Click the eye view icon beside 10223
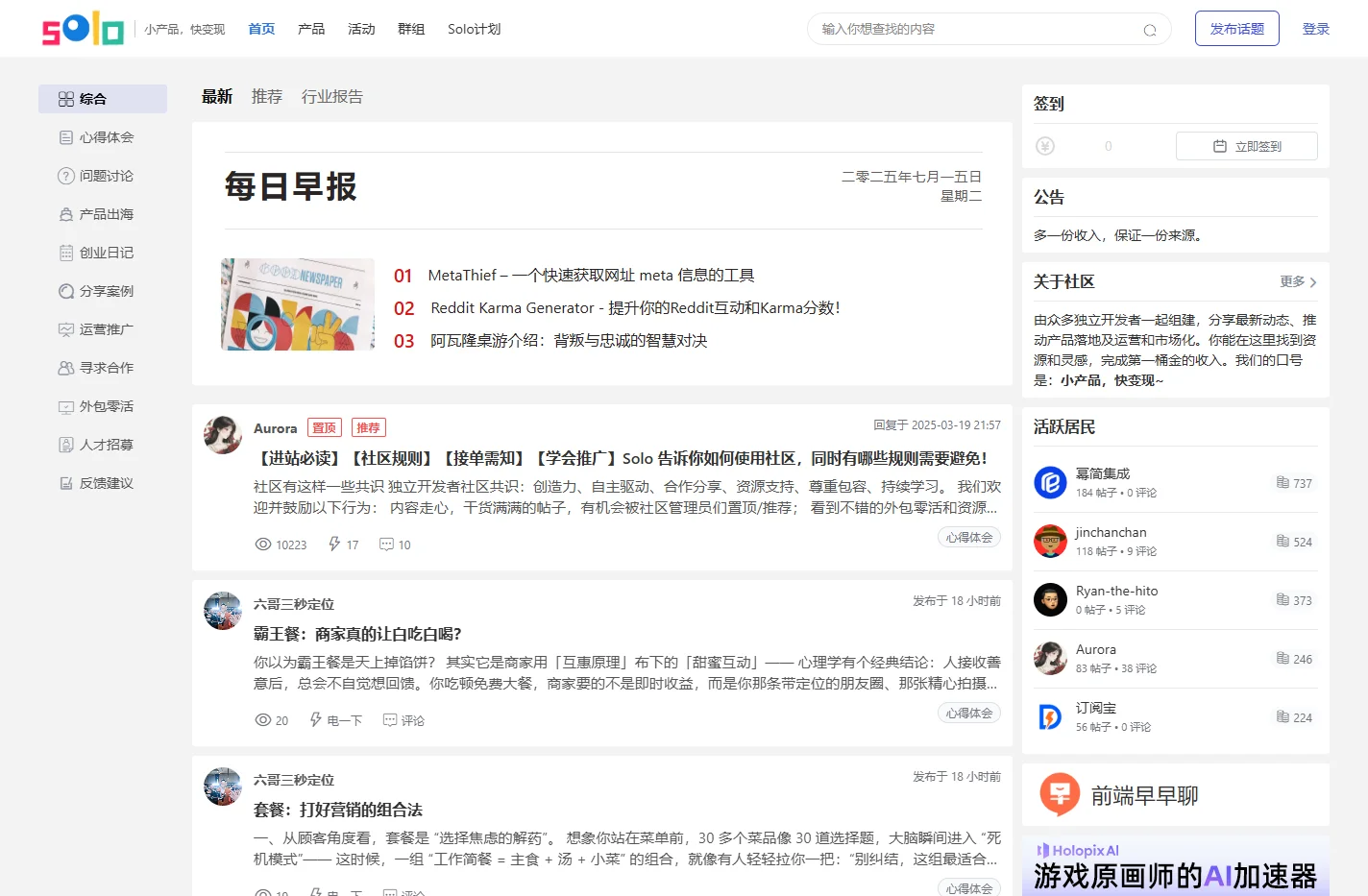 [263, 544]
